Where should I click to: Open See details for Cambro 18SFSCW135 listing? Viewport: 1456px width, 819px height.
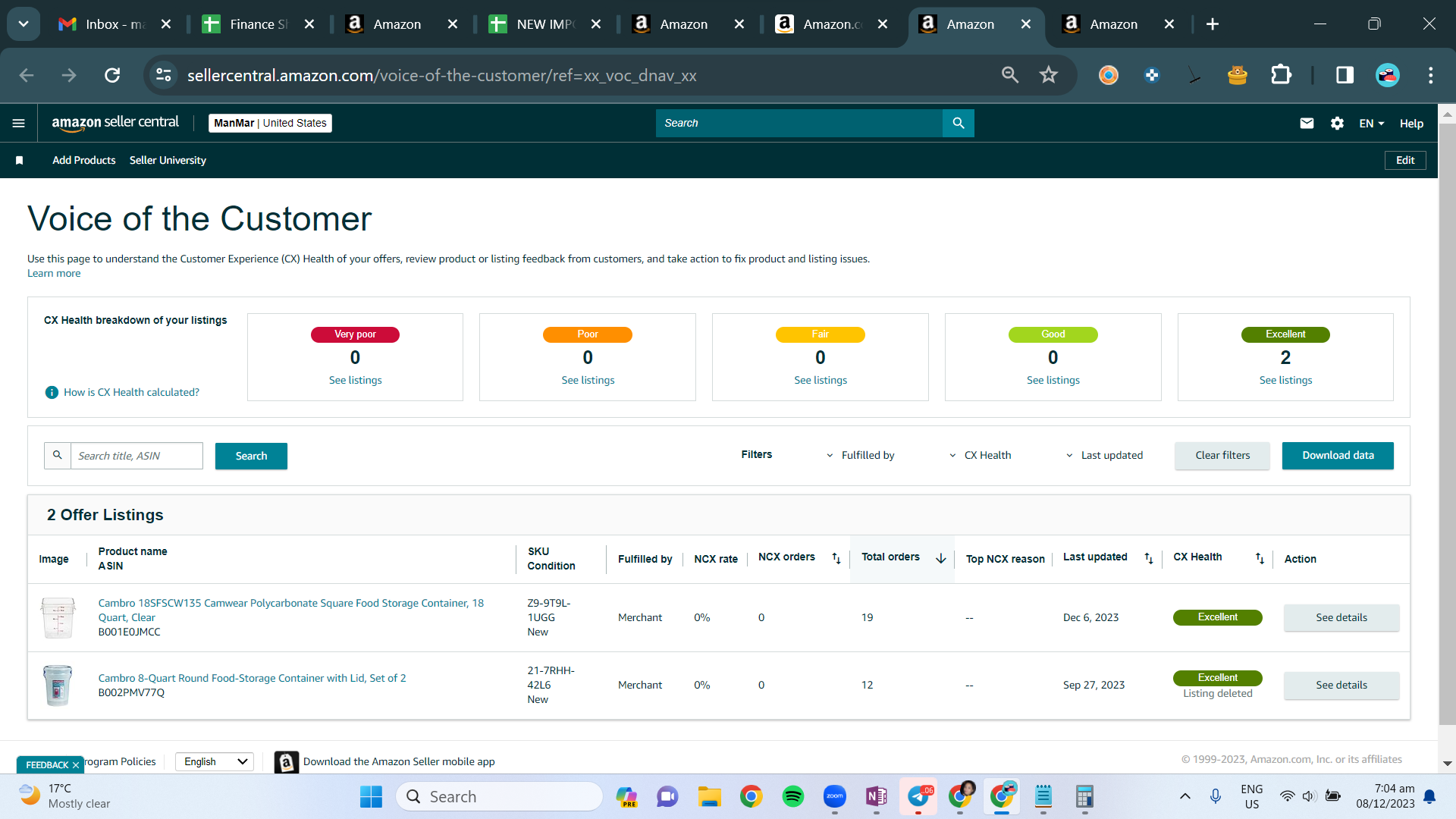coord(1341,617)
